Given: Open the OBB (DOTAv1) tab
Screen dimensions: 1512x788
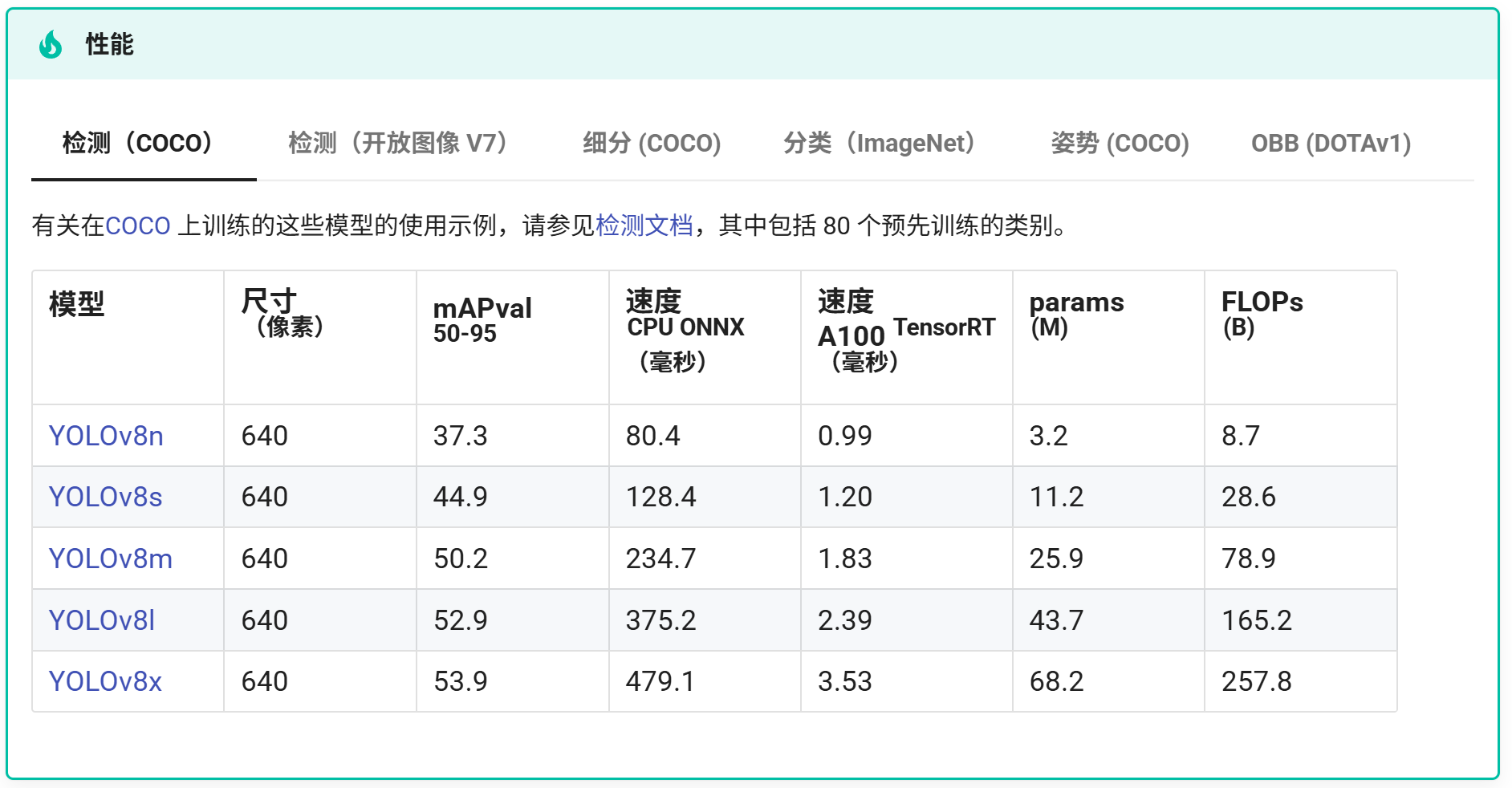Looking at the screenshot, I should (x=1332, y=144).
